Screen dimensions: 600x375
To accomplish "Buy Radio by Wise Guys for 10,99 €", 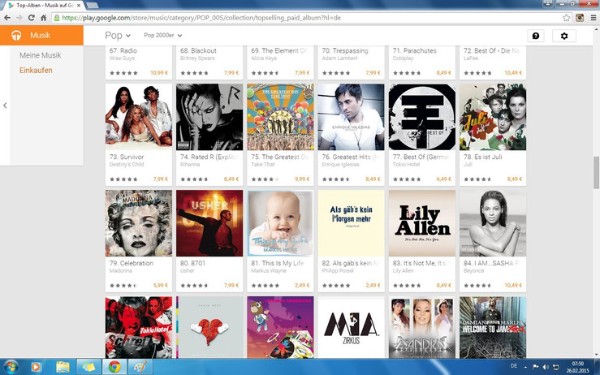I will coord(159,73).
